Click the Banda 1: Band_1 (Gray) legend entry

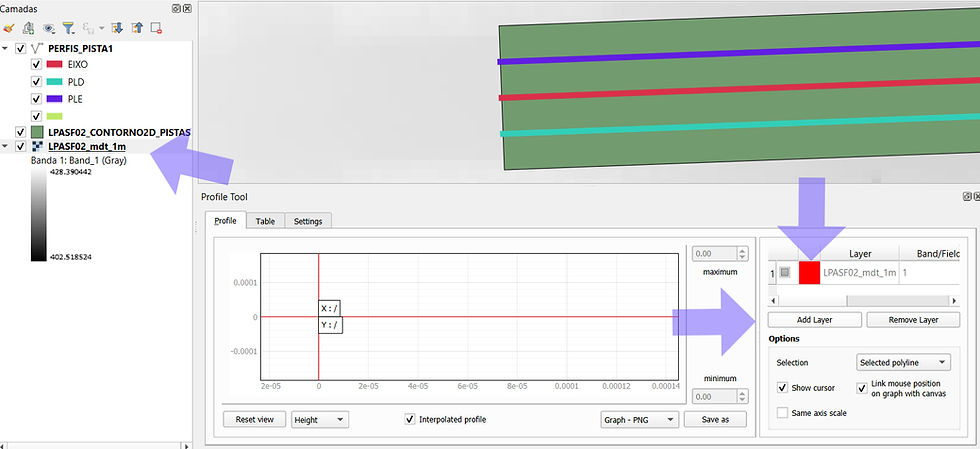click(x=79, y=160)
